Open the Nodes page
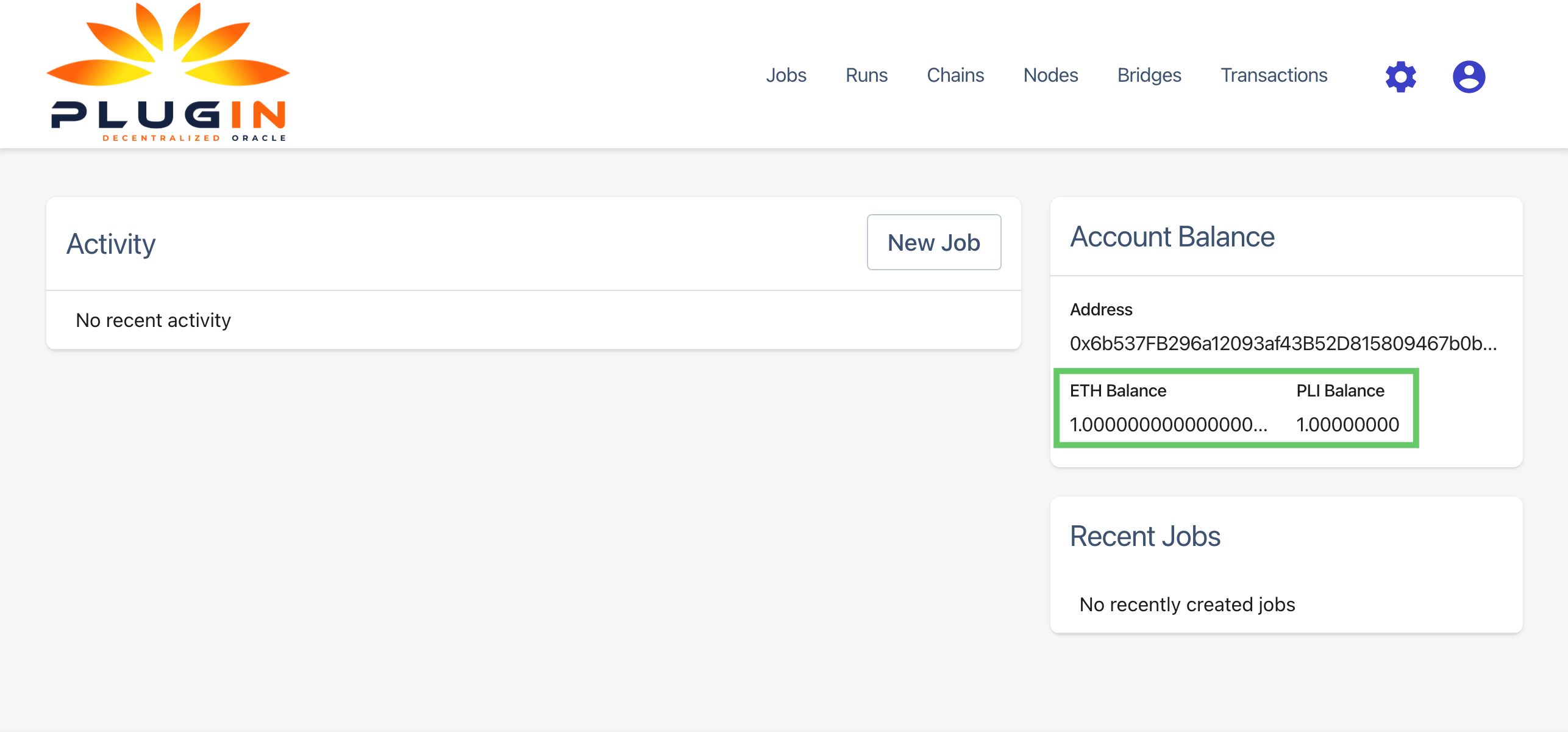This screenshot has width=1568, height=732. [1050, 76]
